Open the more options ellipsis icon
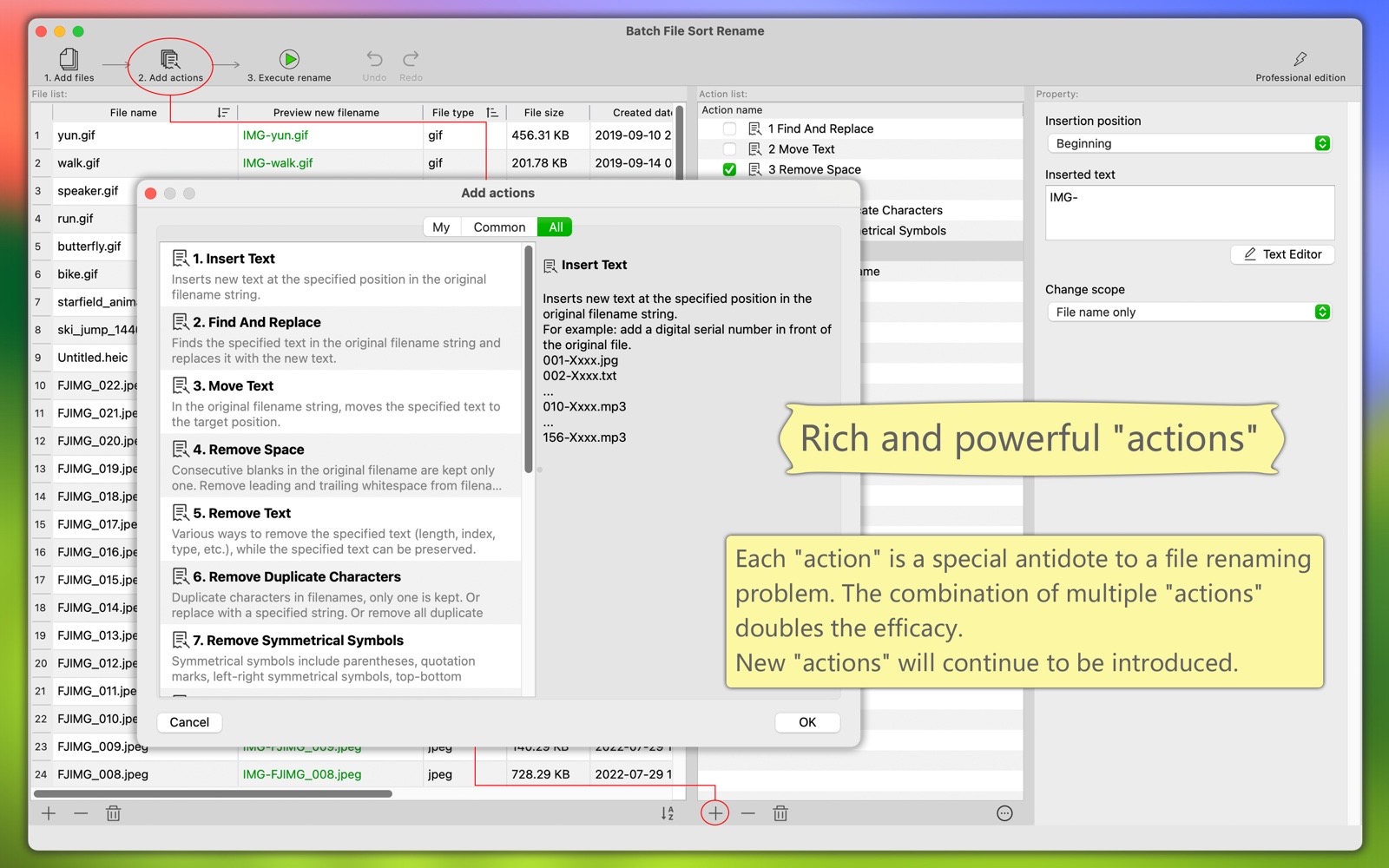 tap(1004, 813)
